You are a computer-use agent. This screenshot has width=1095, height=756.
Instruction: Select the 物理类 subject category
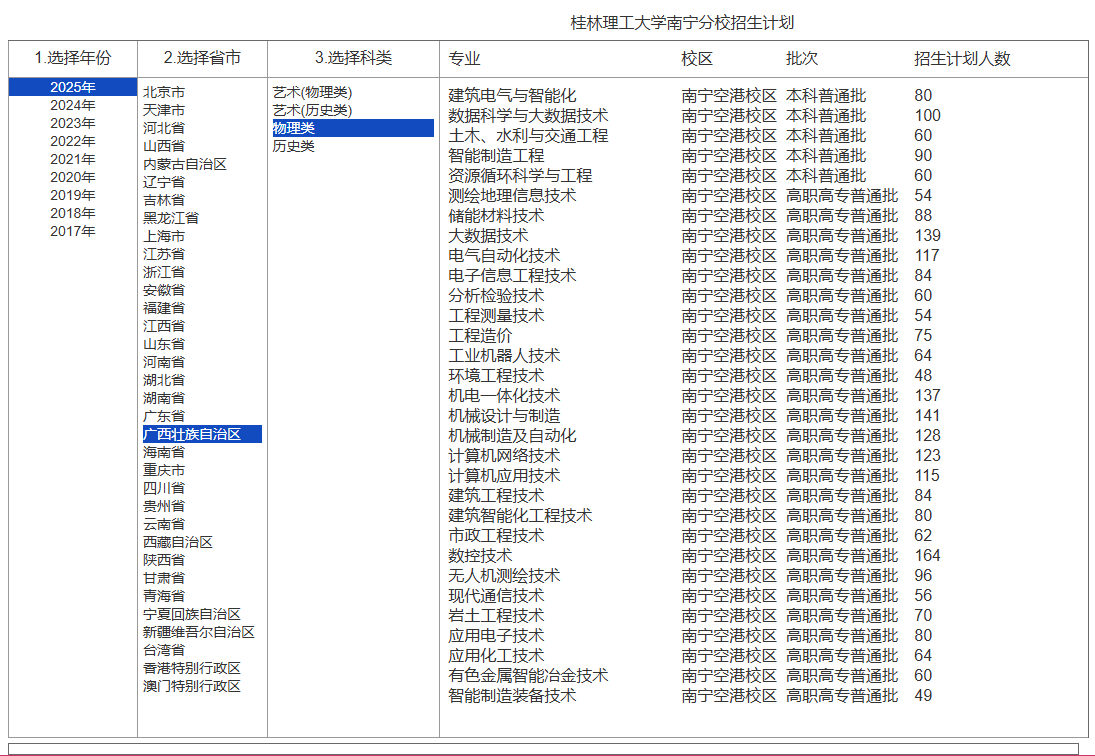click(x=353, y=128)
